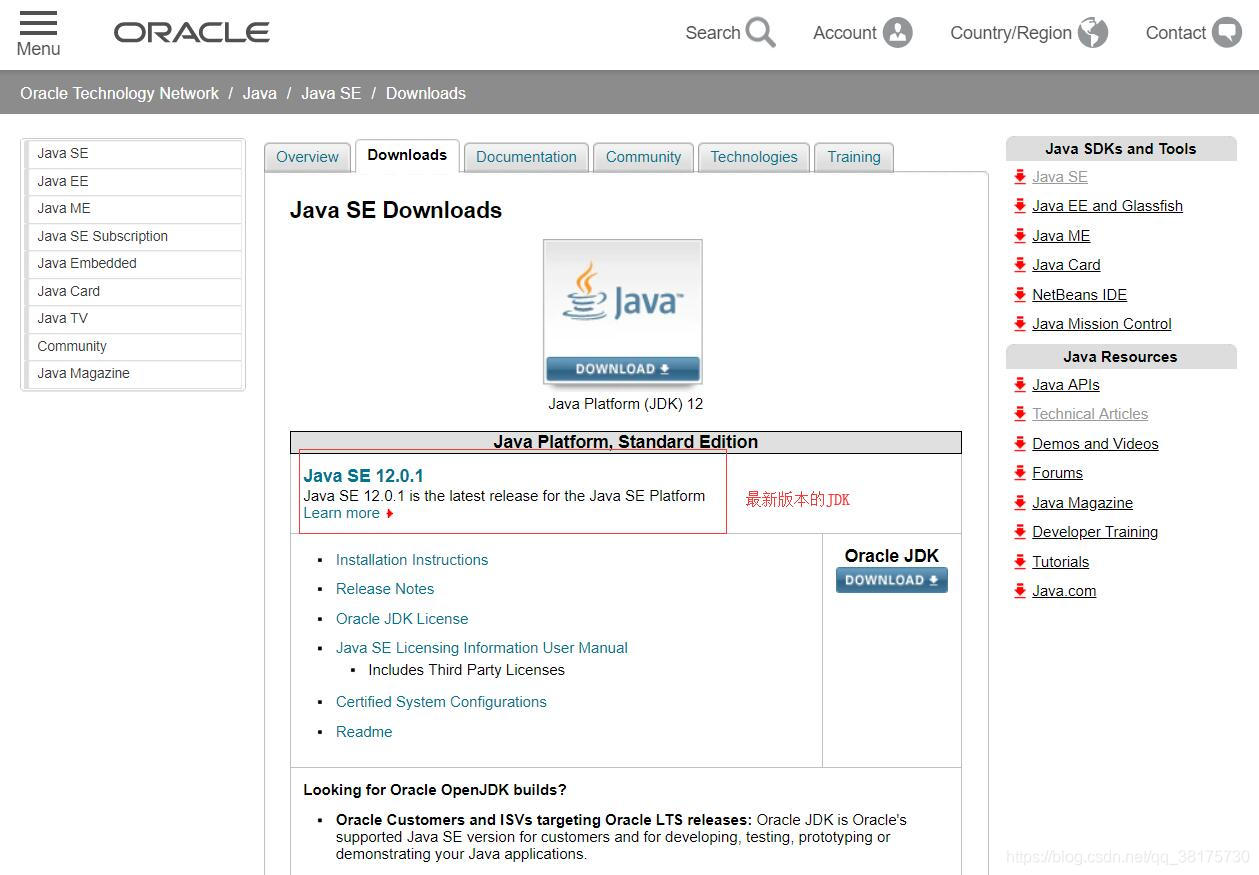Click red download icon beside Tutorials
Viewport: 1259px width, 875px height.
click(1020, 562)
